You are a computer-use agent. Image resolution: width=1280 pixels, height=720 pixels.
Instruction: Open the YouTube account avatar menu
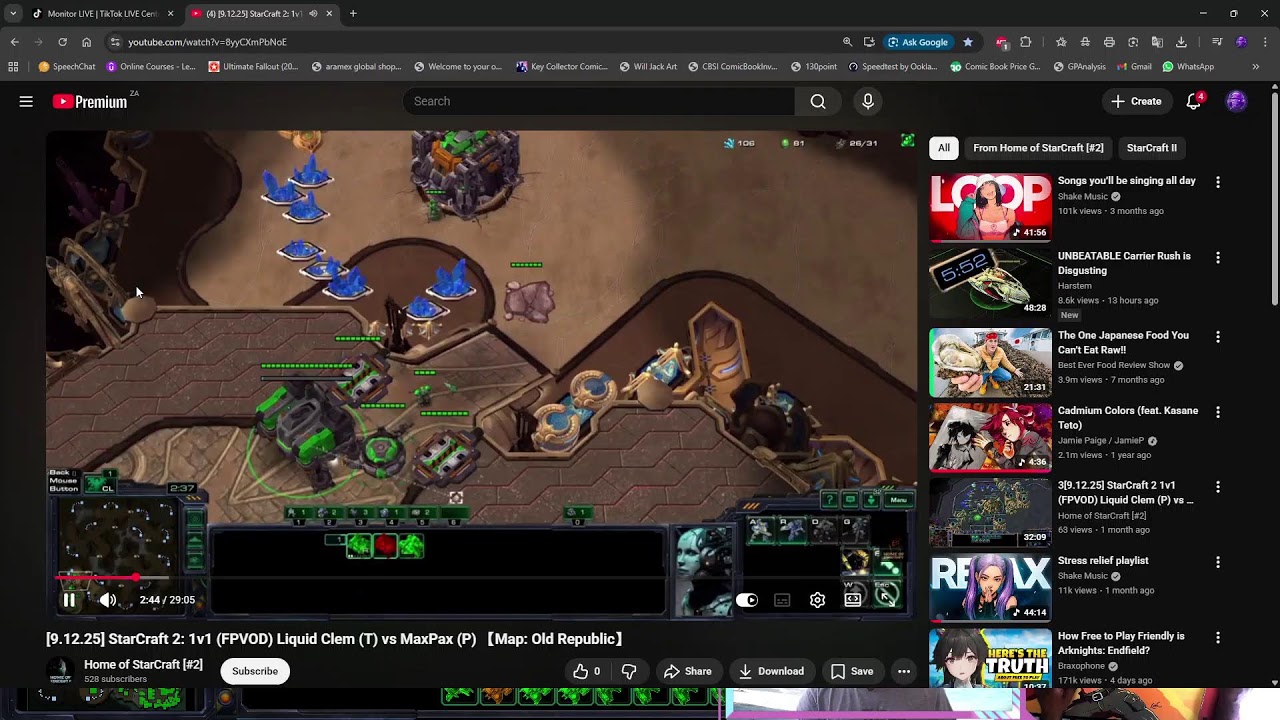tap(1236, 101)
